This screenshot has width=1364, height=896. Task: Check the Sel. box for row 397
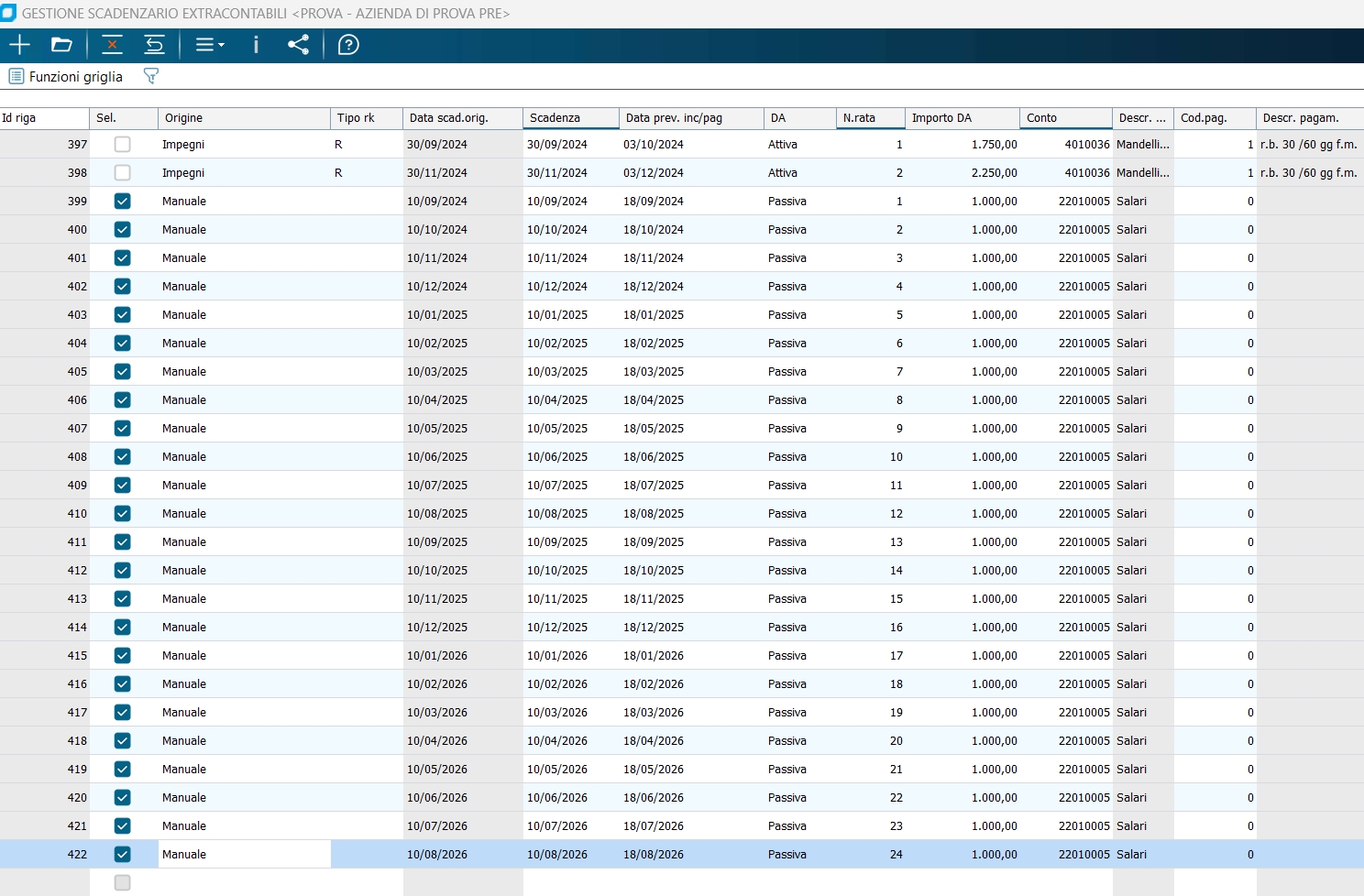(x=122, y=145)
